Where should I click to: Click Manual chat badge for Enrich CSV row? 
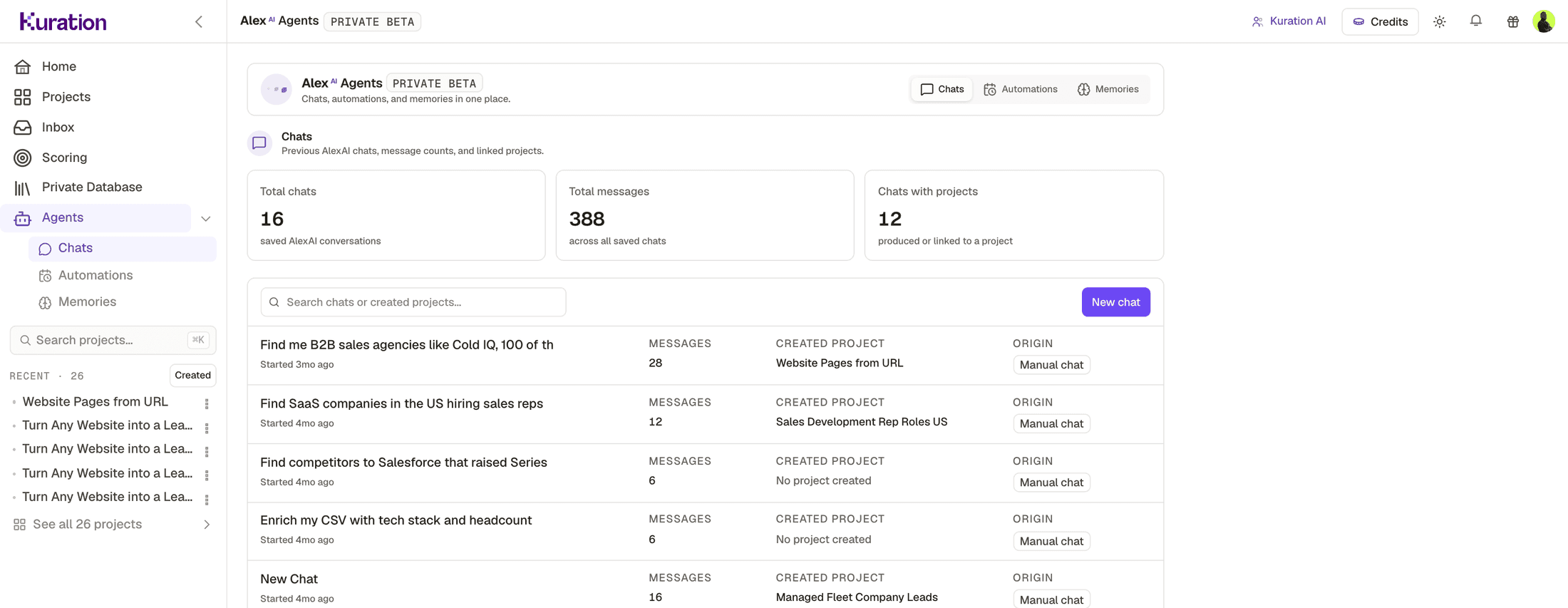[1051, 541]
